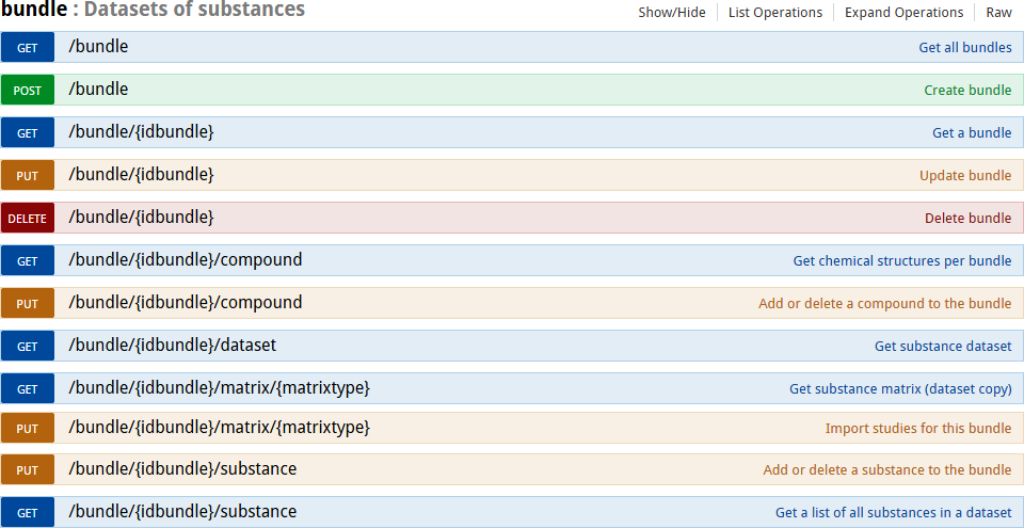The image size is (1024, 528).
Task: Expand the 'Create bundle' operation
Action: 967,90
